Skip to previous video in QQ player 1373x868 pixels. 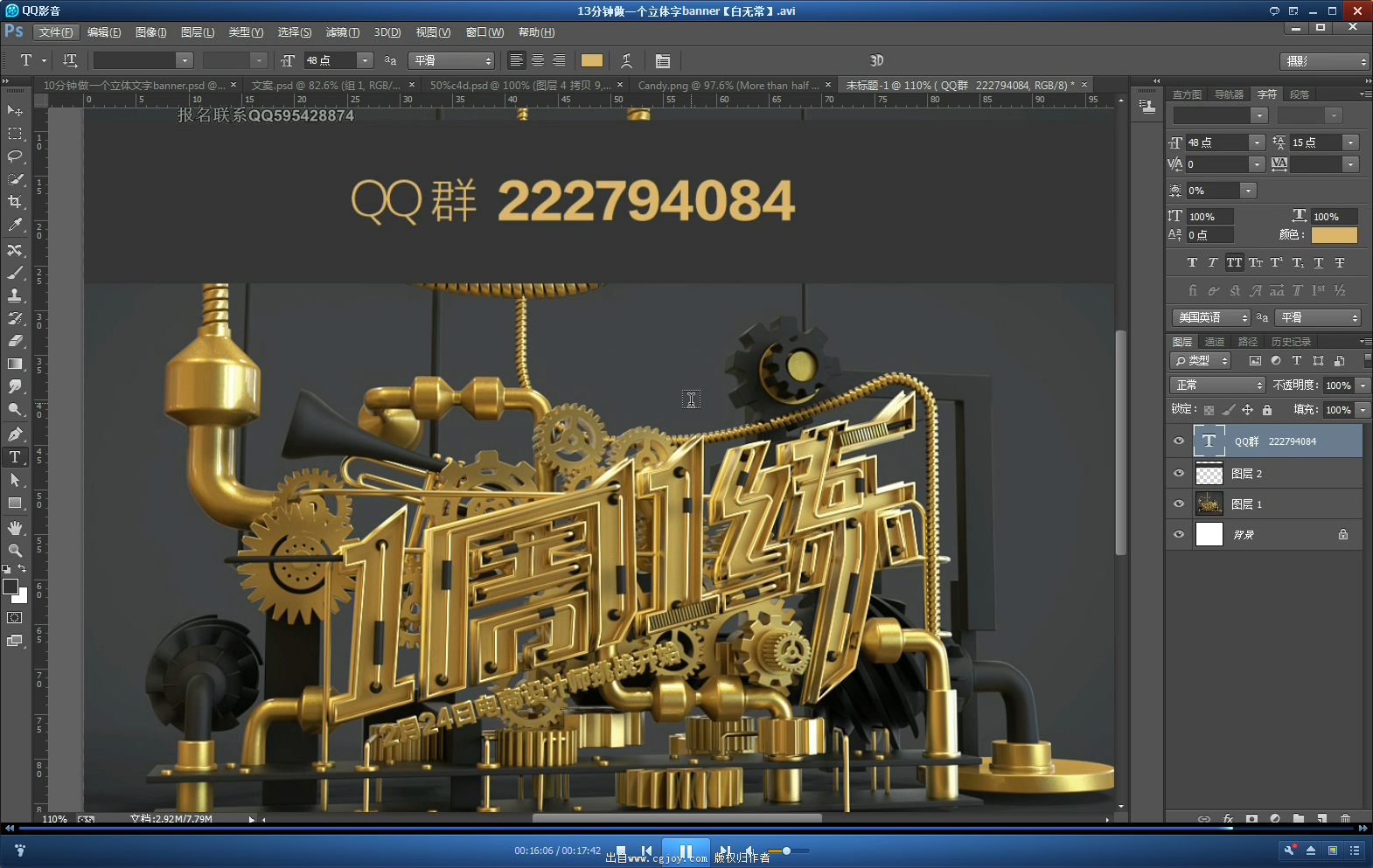pyautogui.click(x=646, y=851)
